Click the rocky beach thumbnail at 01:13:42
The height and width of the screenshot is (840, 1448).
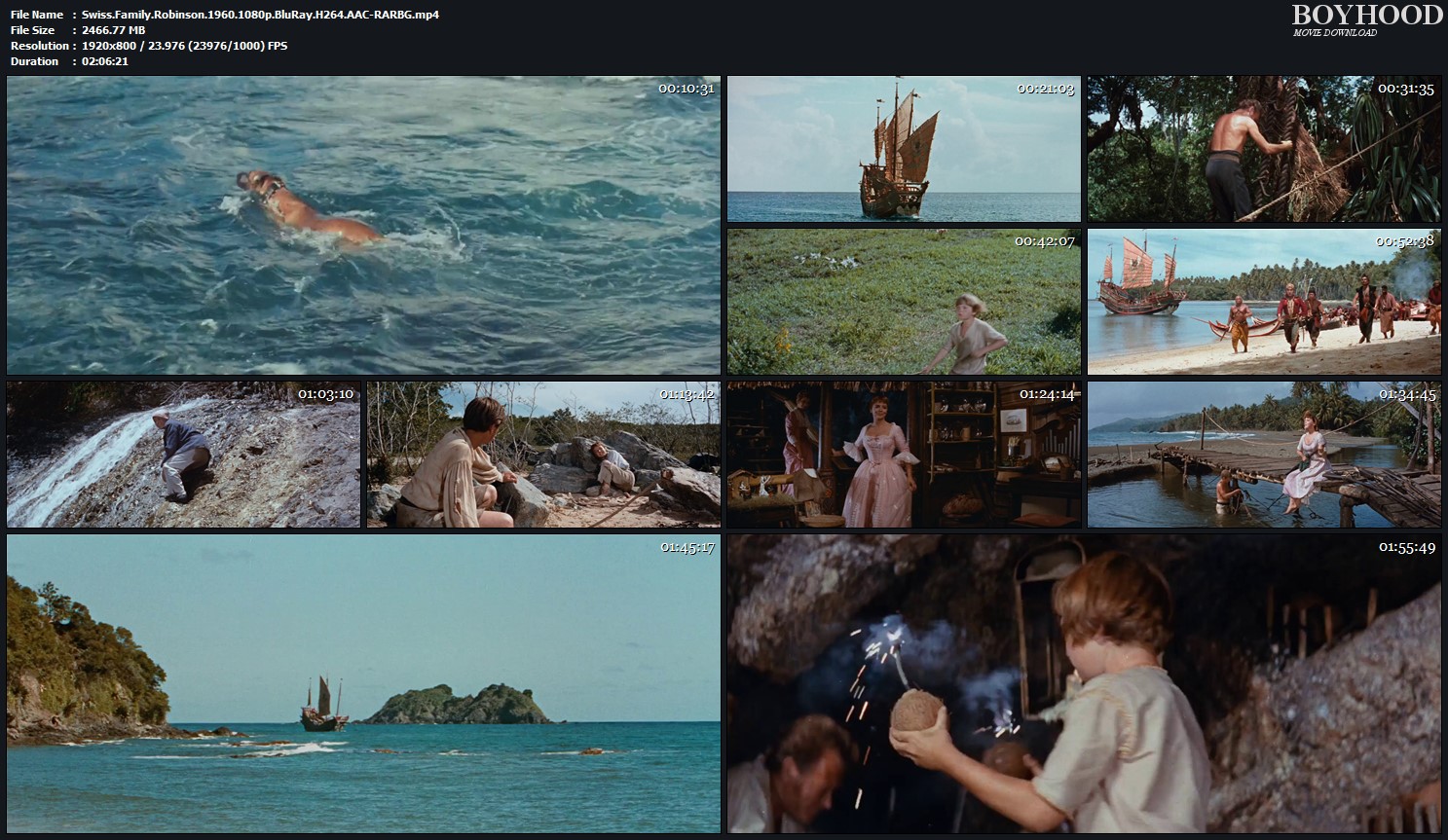(543, 455)
